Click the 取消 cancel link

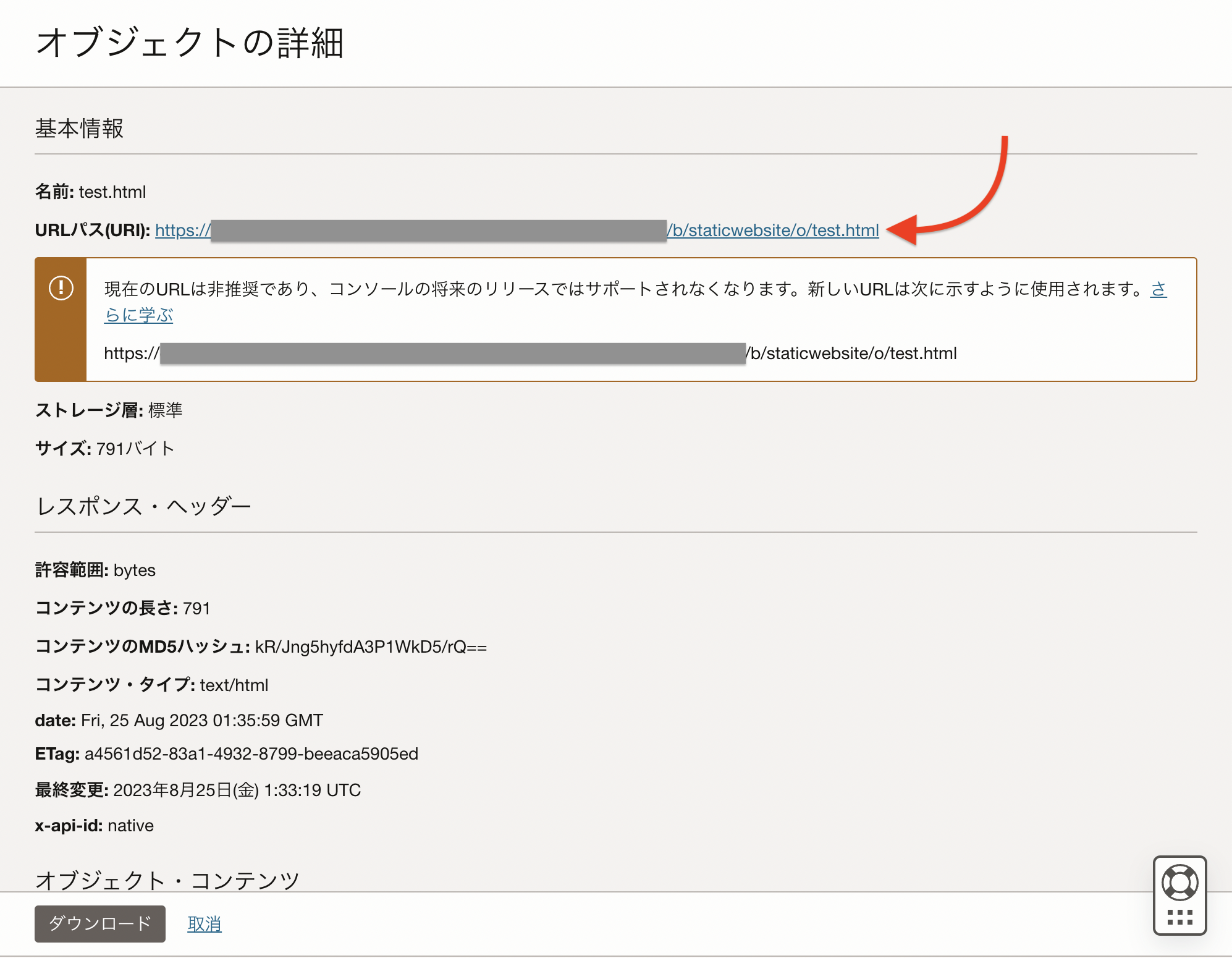(x=205, y=924)
